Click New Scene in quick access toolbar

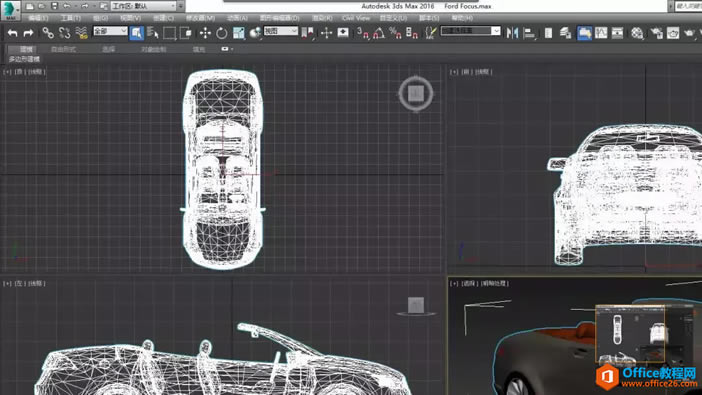30,6
